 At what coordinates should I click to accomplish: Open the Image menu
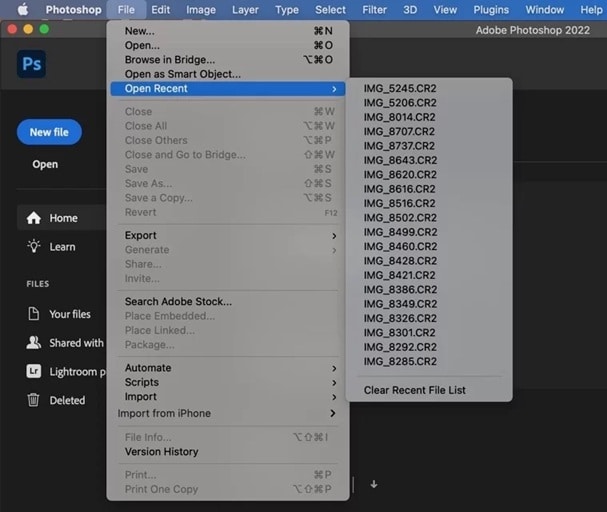point(201,10)
